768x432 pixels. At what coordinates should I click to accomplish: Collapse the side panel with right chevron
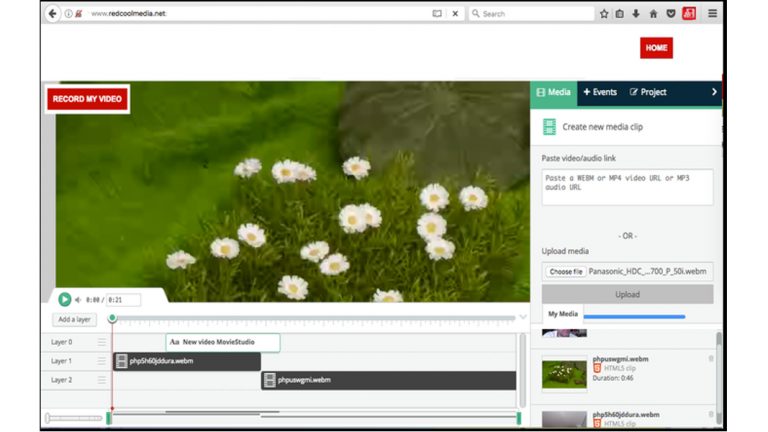pos(714,92)
